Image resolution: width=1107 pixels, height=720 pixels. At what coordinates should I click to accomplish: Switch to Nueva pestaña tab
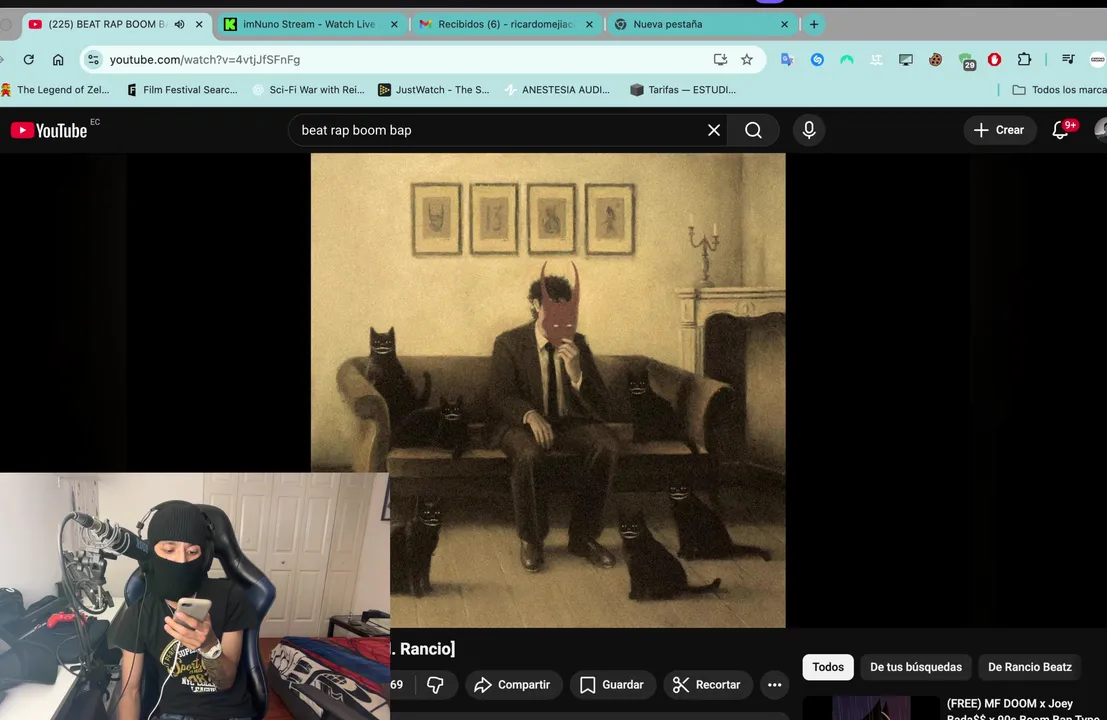pyautogui.click(x=668, y=24)
